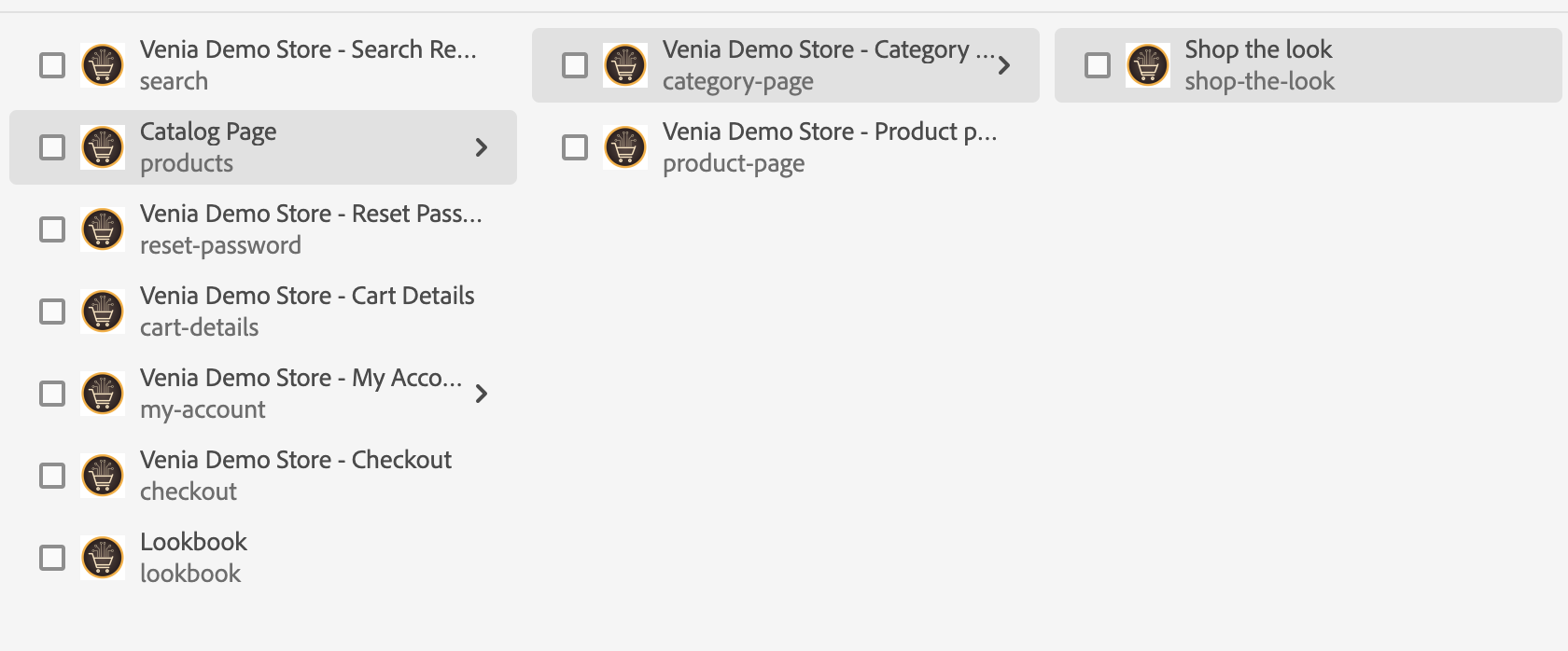Click the Lookbook page cart icon
Screen dimensions: 1568x651
pos(103,558)
